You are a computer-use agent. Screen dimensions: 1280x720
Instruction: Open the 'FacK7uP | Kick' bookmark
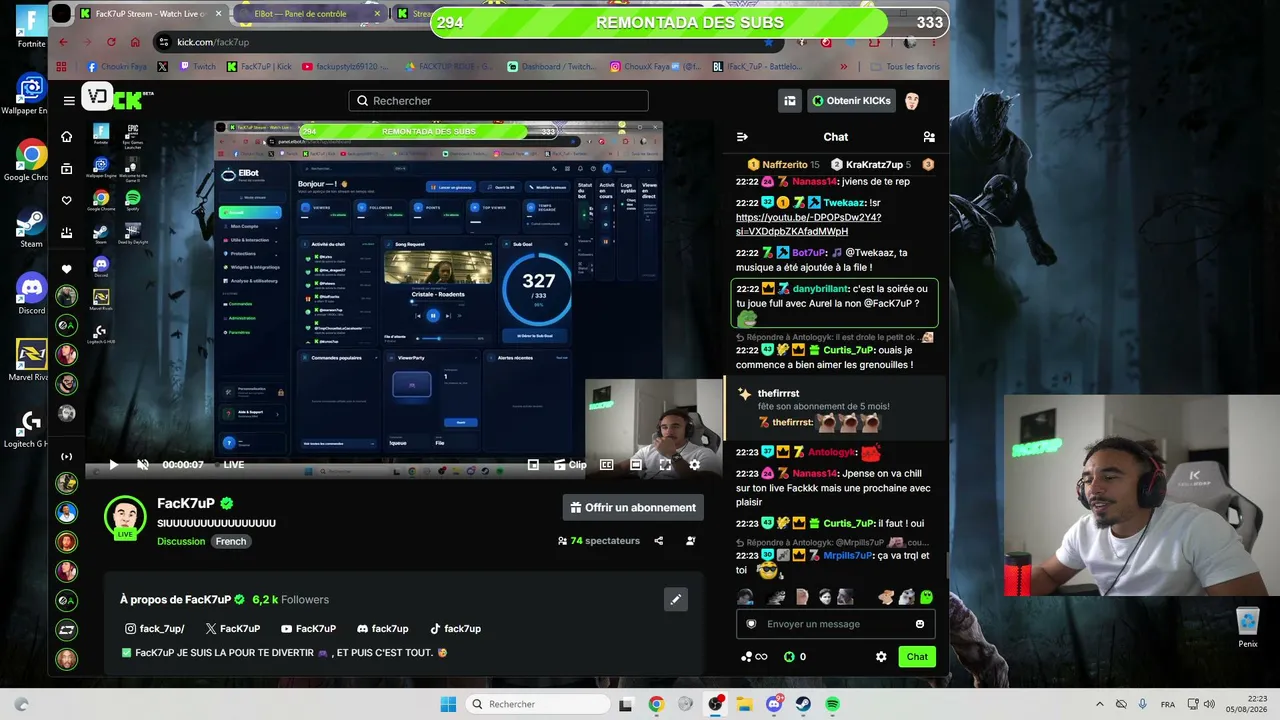pyautogui.click(x=260, y=67)
